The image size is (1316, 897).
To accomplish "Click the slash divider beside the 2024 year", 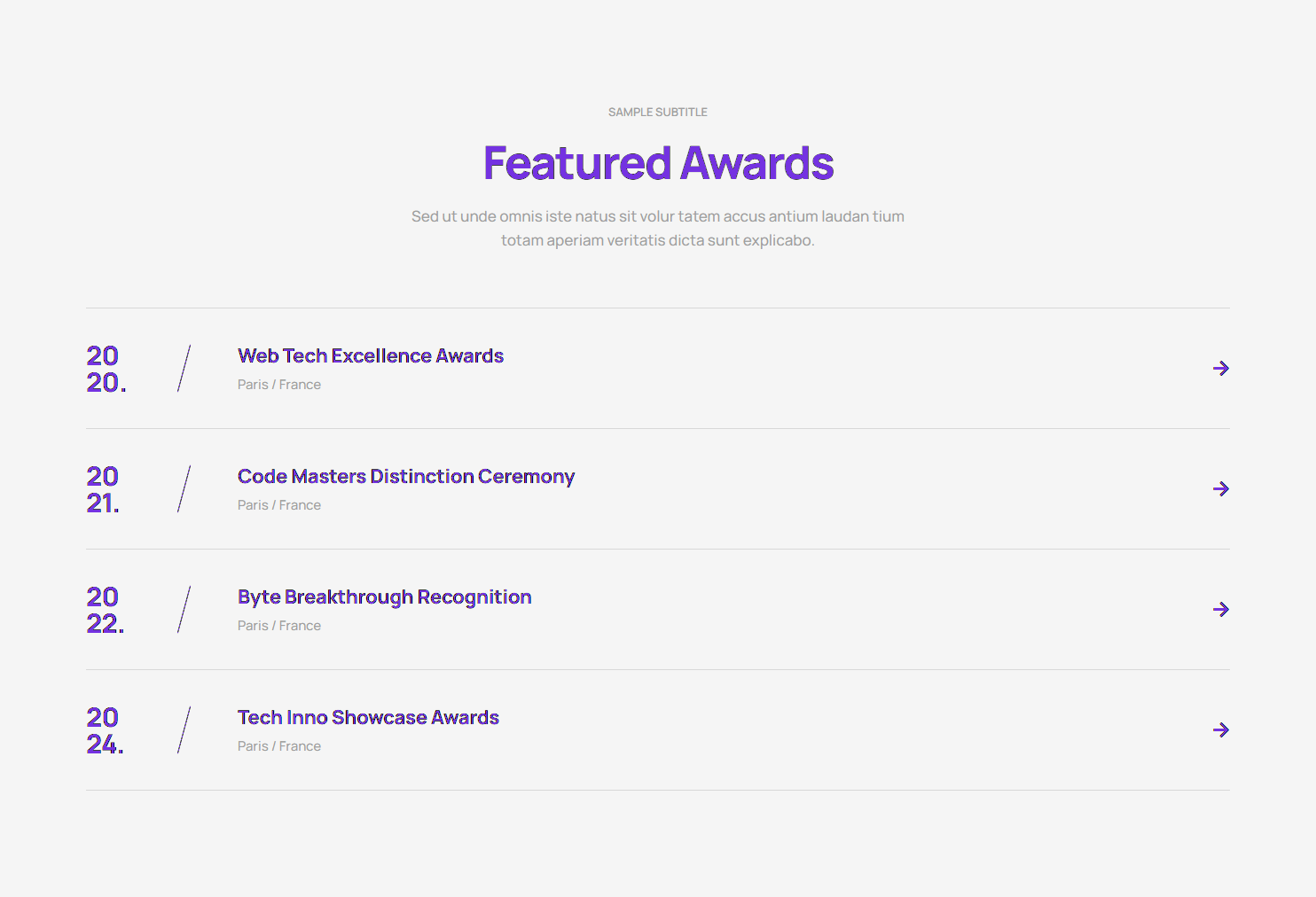I will tap(184, 730).
